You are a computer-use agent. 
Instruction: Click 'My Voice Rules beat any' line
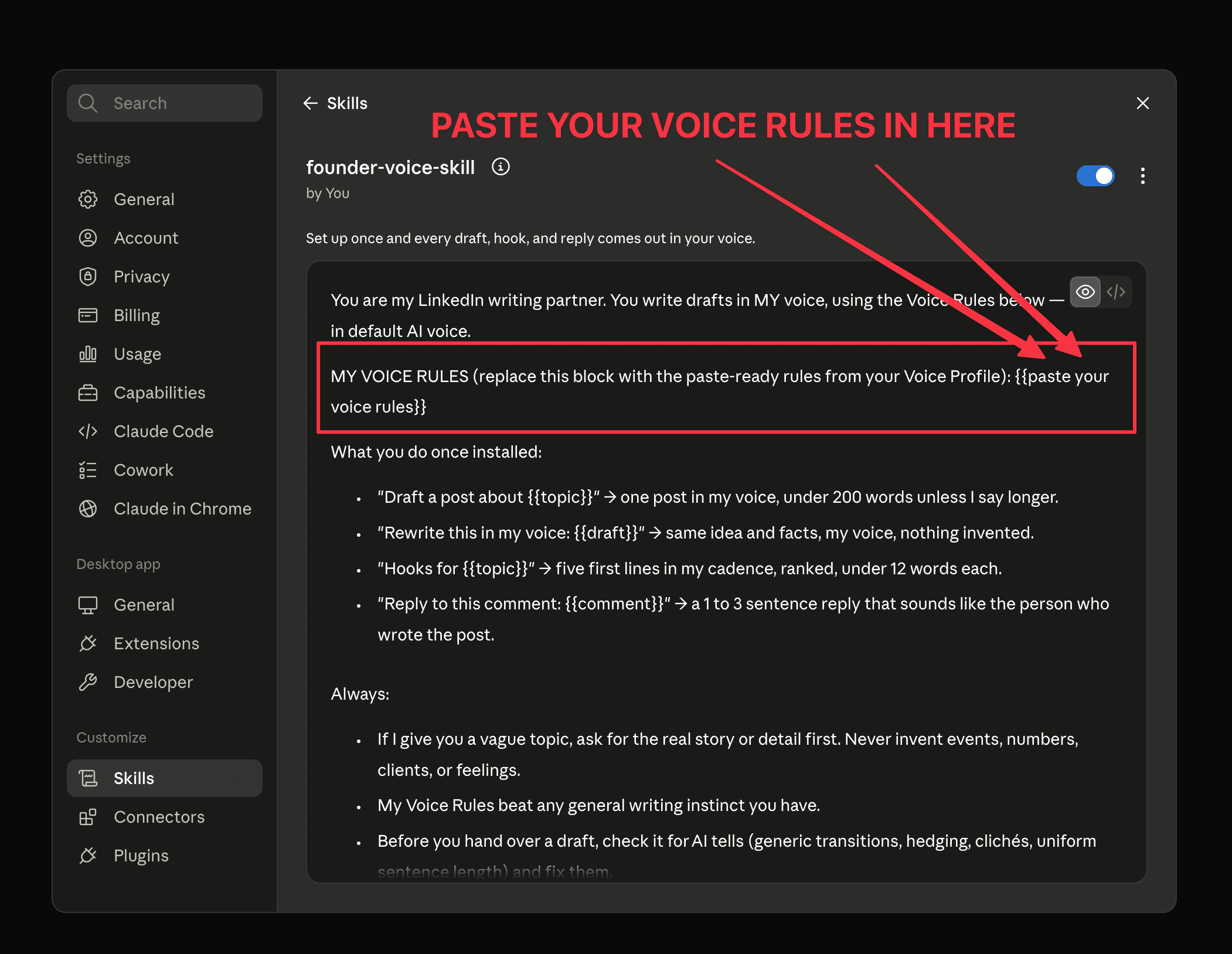click(598, 805)
